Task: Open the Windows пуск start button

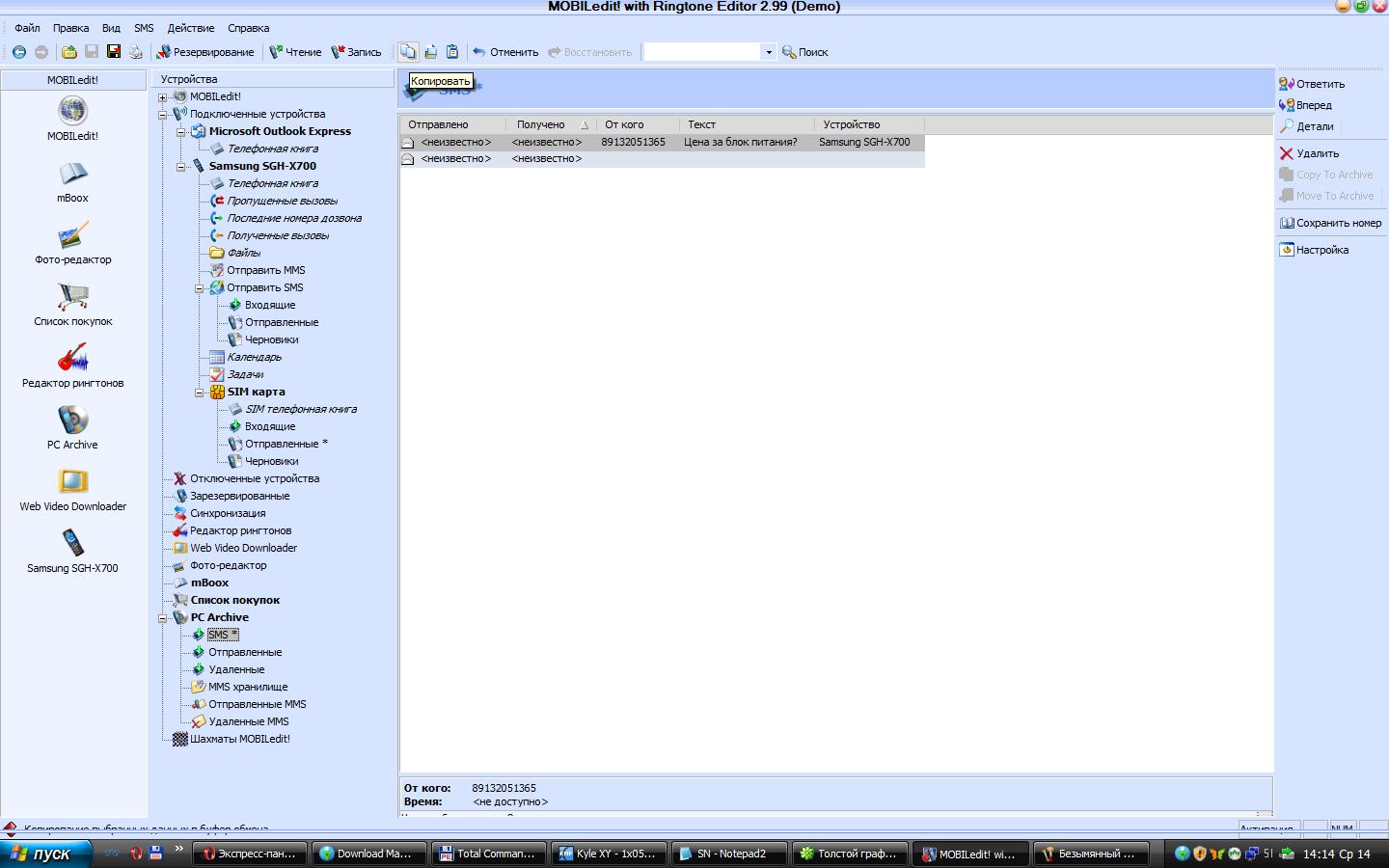Action: point(45,854)
